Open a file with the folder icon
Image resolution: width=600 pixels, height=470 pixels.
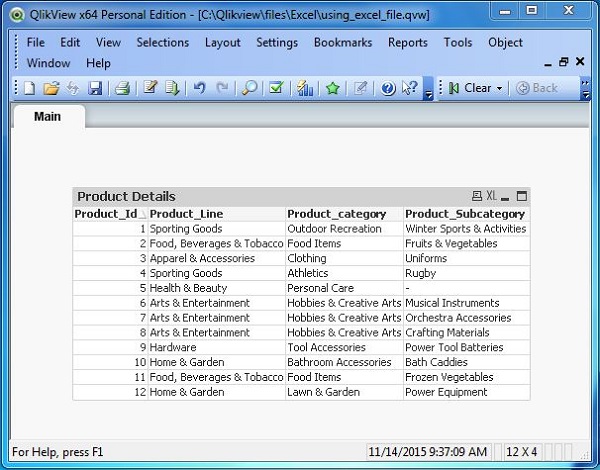[x=51, y=88]
